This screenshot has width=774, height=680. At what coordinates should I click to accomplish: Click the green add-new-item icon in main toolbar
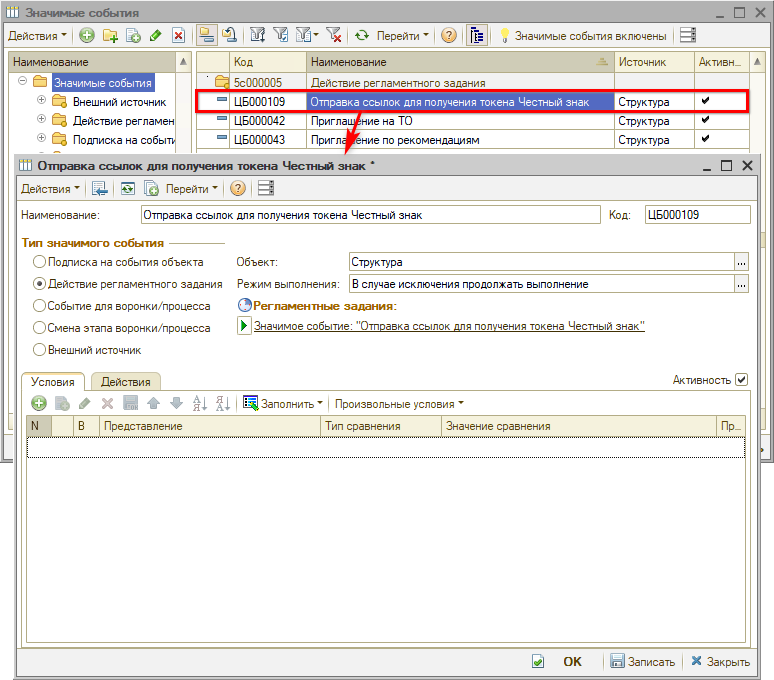(x=87, y=35)
